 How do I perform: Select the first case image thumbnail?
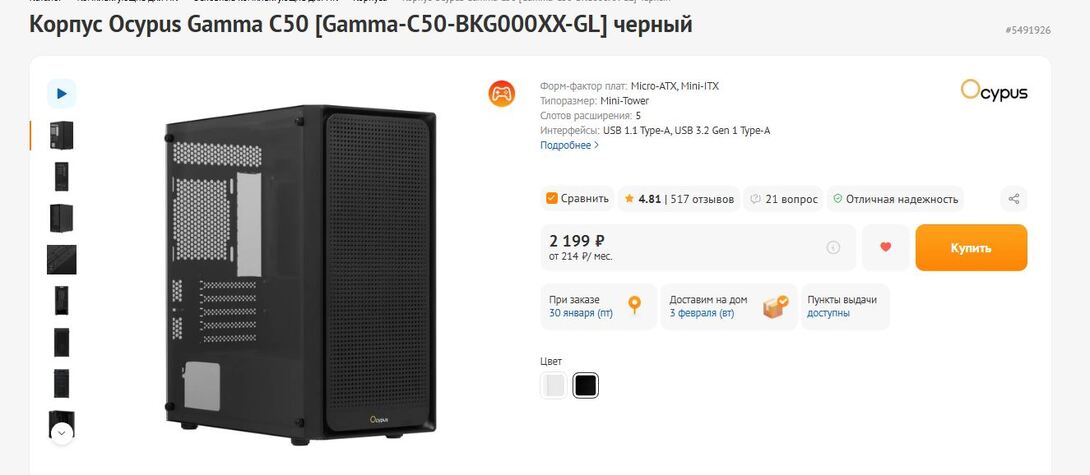pyautogui.click(x=62, y=135)
